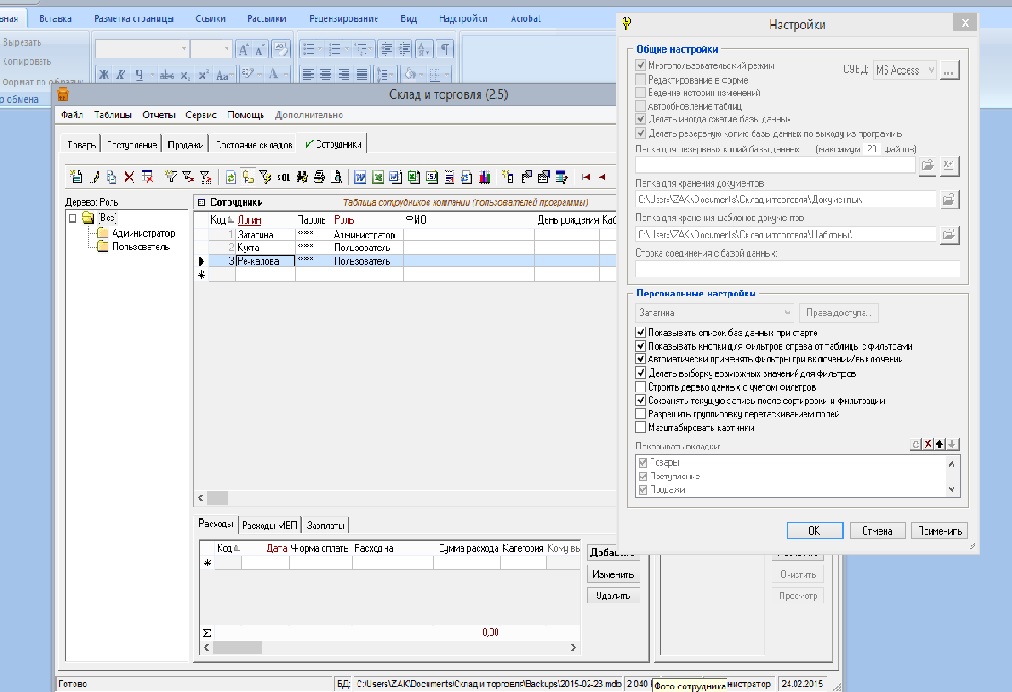The image size is (1012, 692).
Task: Click the red first-record navigation arrow
Action: (586, 177)
